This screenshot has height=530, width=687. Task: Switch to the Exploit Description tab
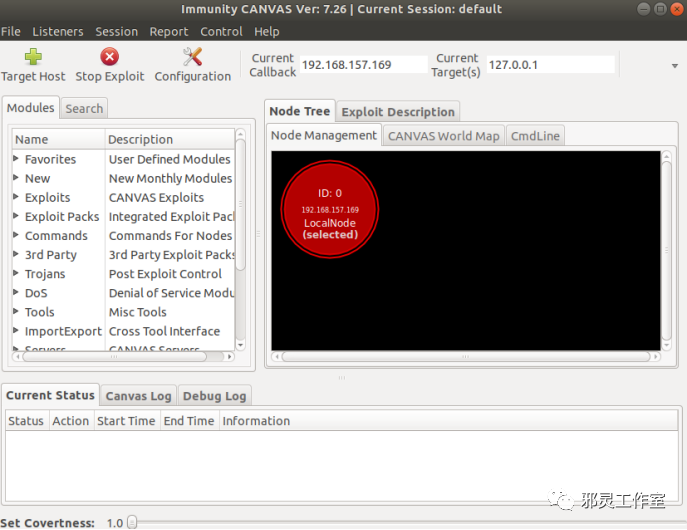click(x=398, y=112)
